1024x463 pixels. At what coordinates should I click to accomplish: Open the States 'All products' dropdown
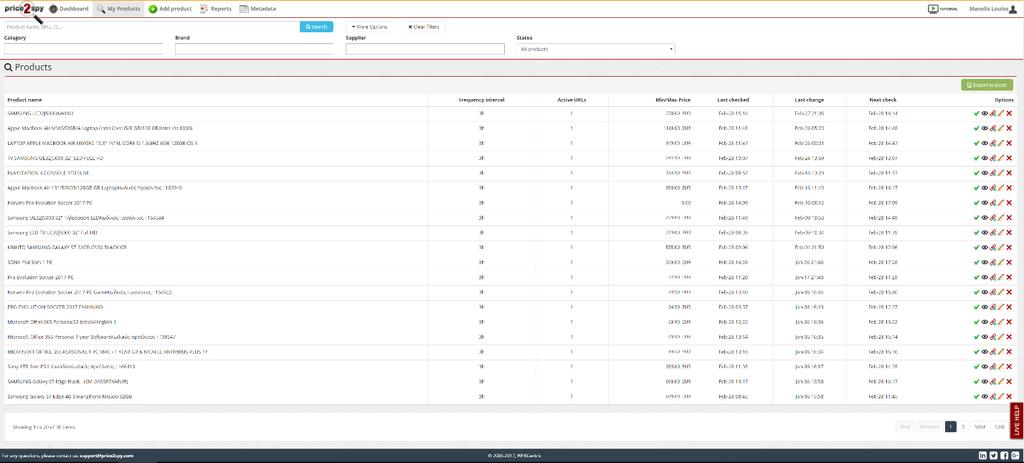point(596,49)
